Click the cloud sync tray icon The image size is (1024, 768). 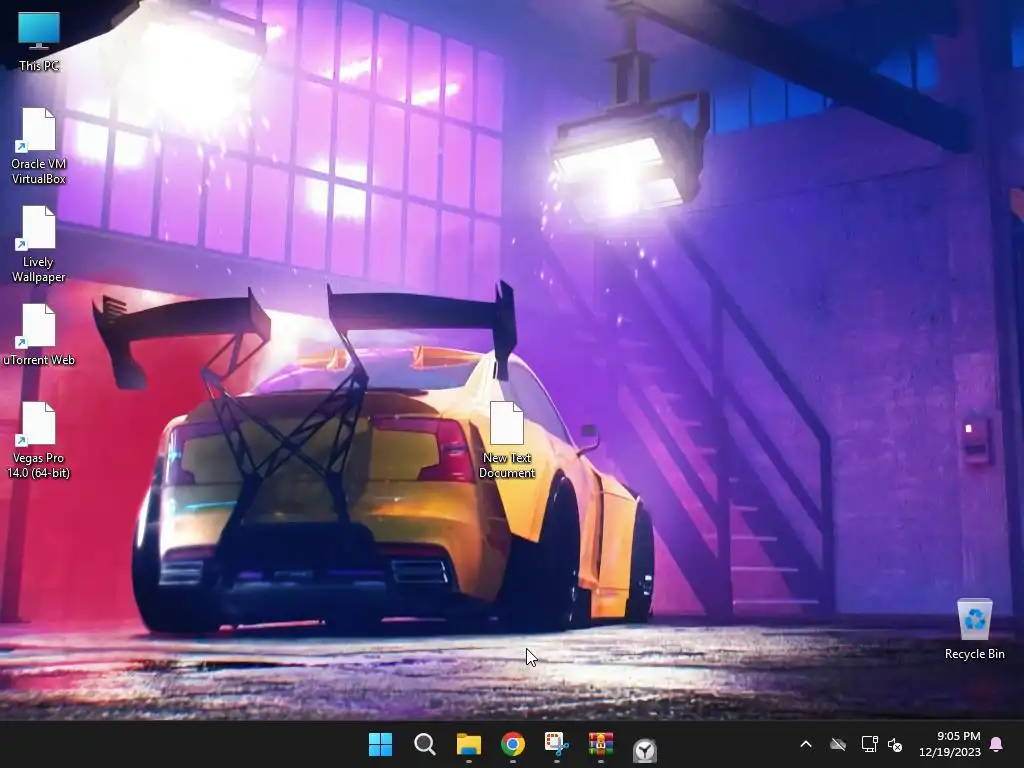838,744
